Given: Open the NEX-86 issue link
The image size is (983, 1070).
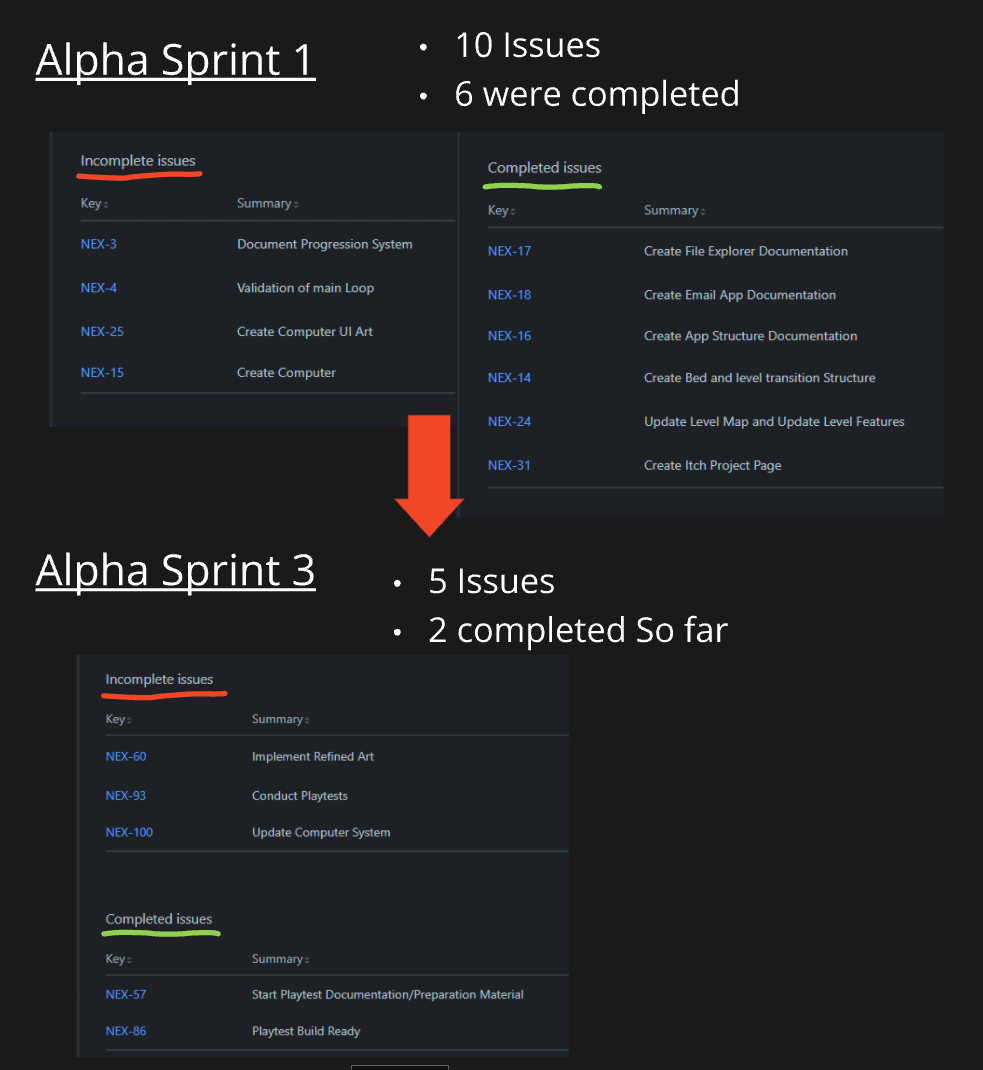Looking at the screenshot, I should 126,1031.
